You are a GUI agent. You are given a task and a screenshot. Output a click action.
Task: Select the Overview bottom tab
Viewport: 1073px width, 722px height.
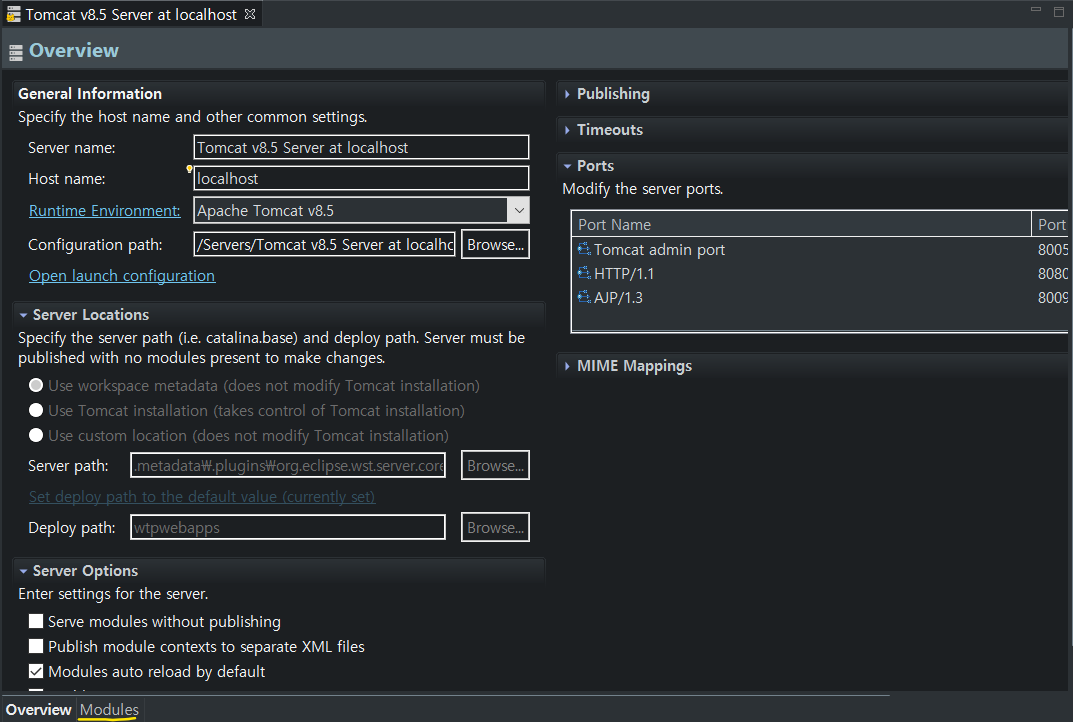[38, 710]
